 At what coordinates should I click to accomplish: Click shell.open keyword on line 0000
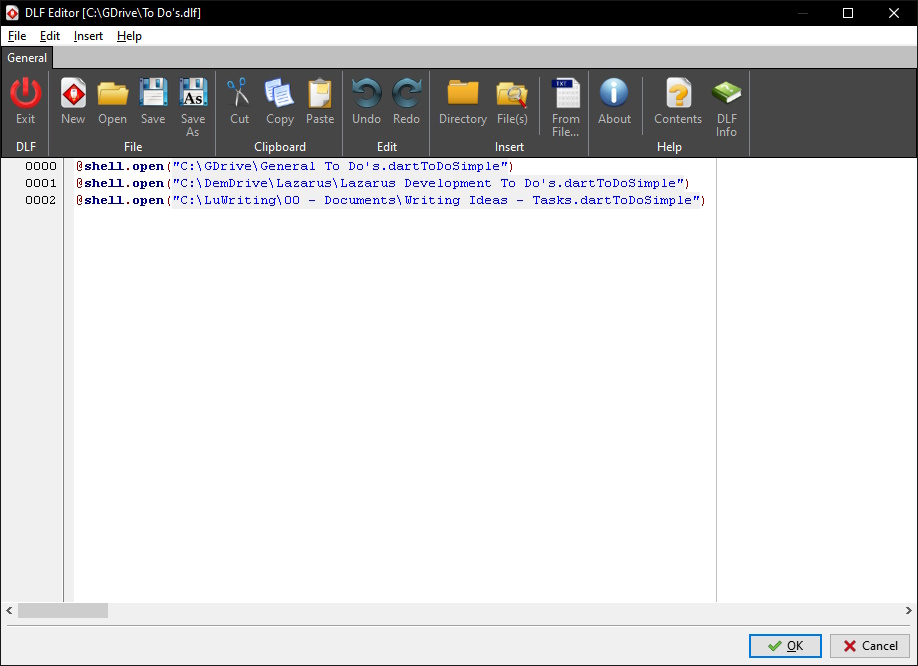[124, 166]
